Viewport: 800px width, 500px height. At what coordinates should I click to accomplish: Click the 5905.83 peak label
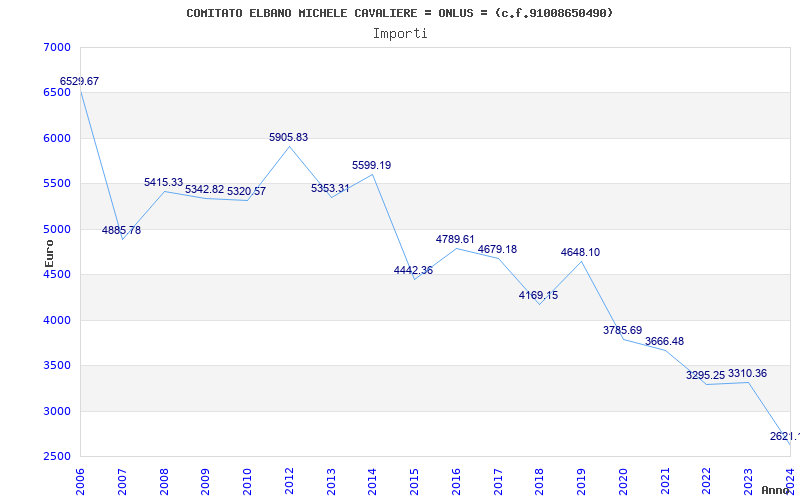289,137
